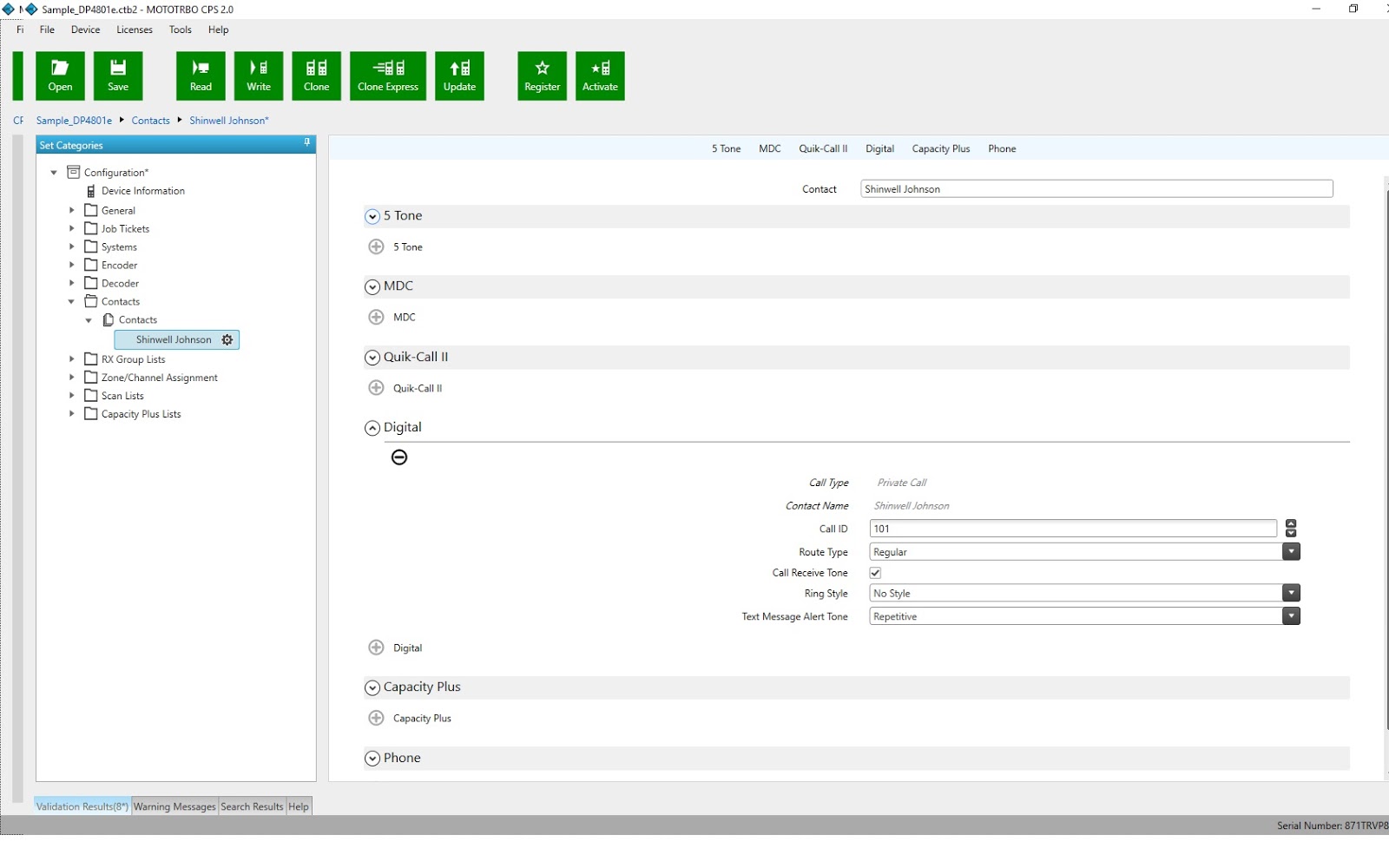This screenshot has height=868, width=1389.
Task: Click the Clone Express toolbar button
Action: [x=388, y=76]
